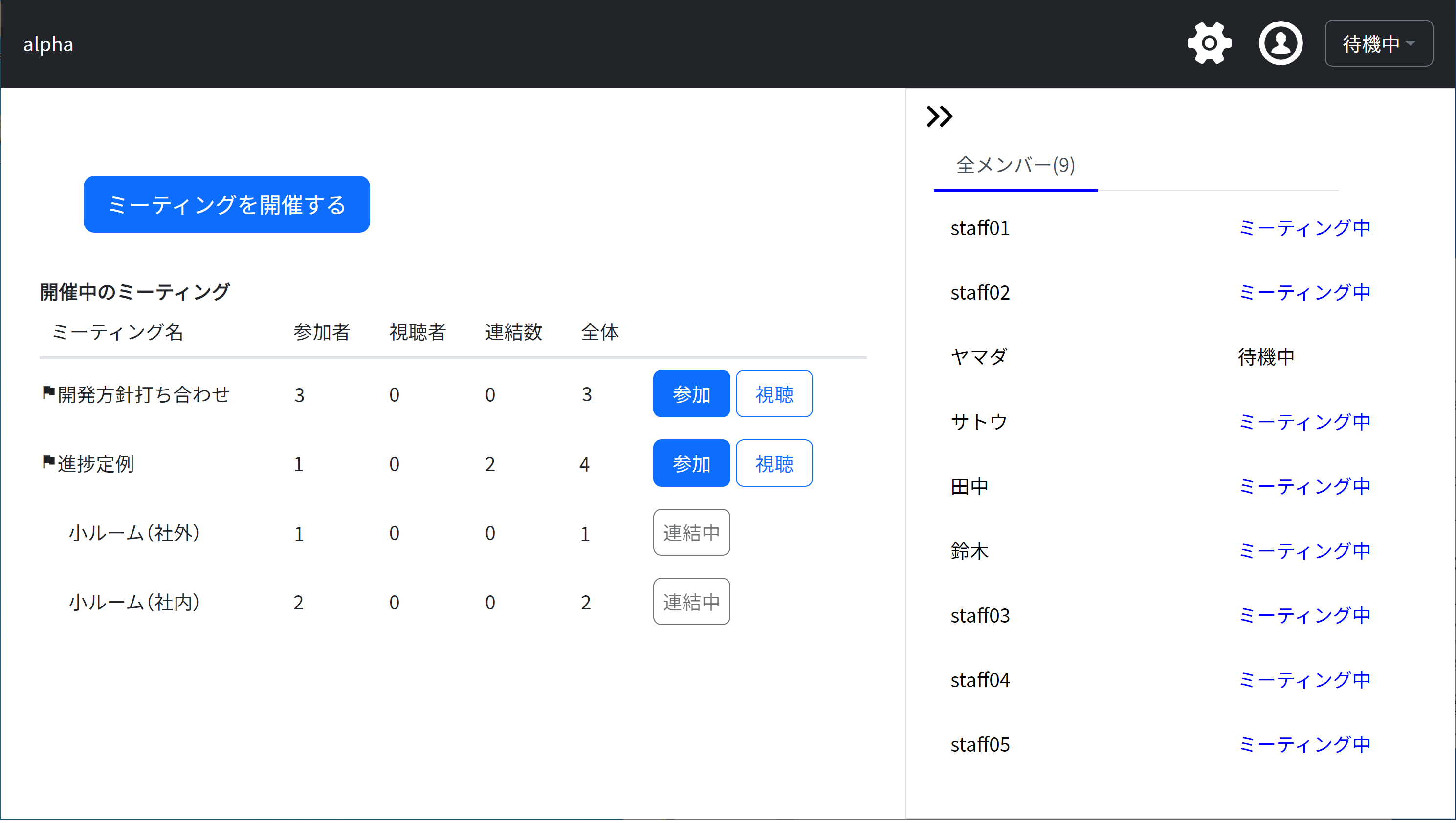Click meeting name 進捗定例
The height and width of the screenshot is (823, 1456).
[x=95, y=464]
